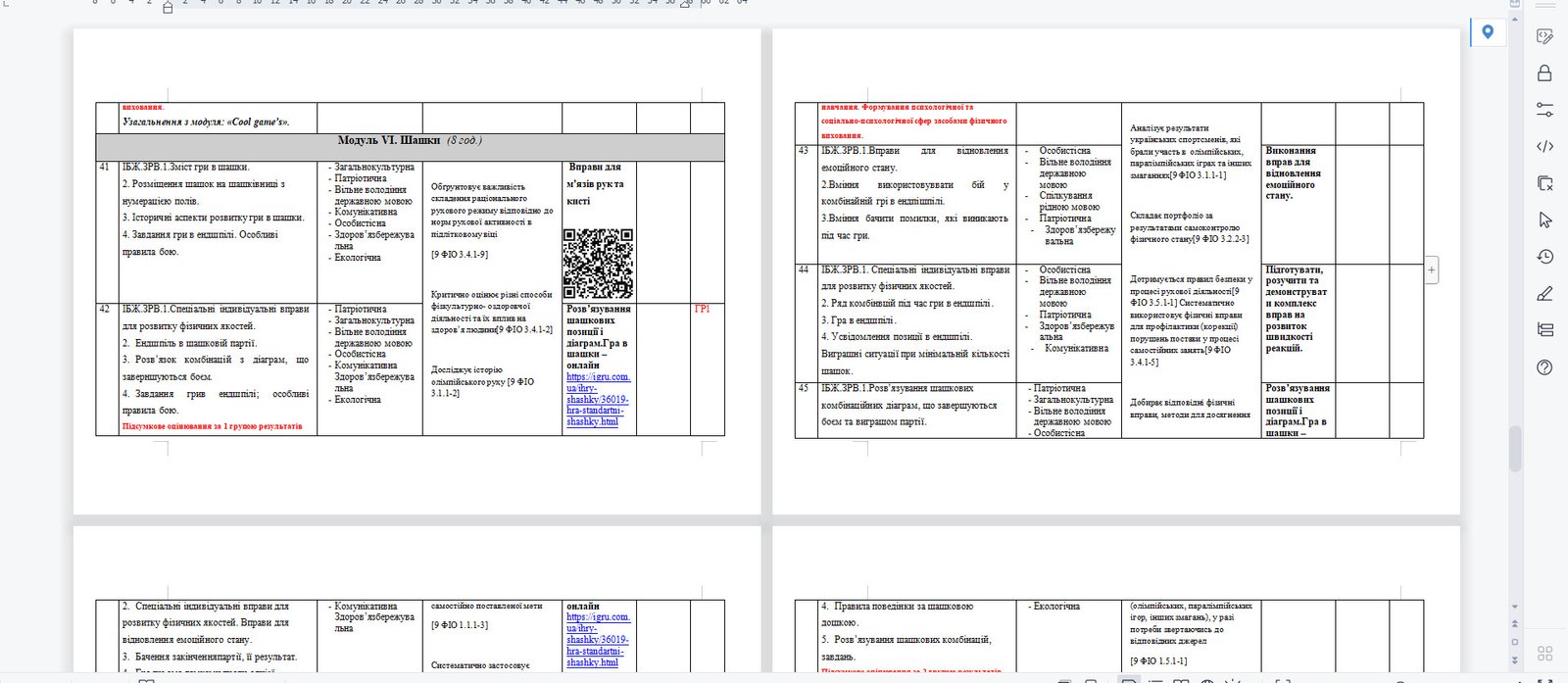Click "[9 ФІО 1.5.1-1]" reference text
This screenshot has height=683, width=1568.
(x=1158, y=661)
